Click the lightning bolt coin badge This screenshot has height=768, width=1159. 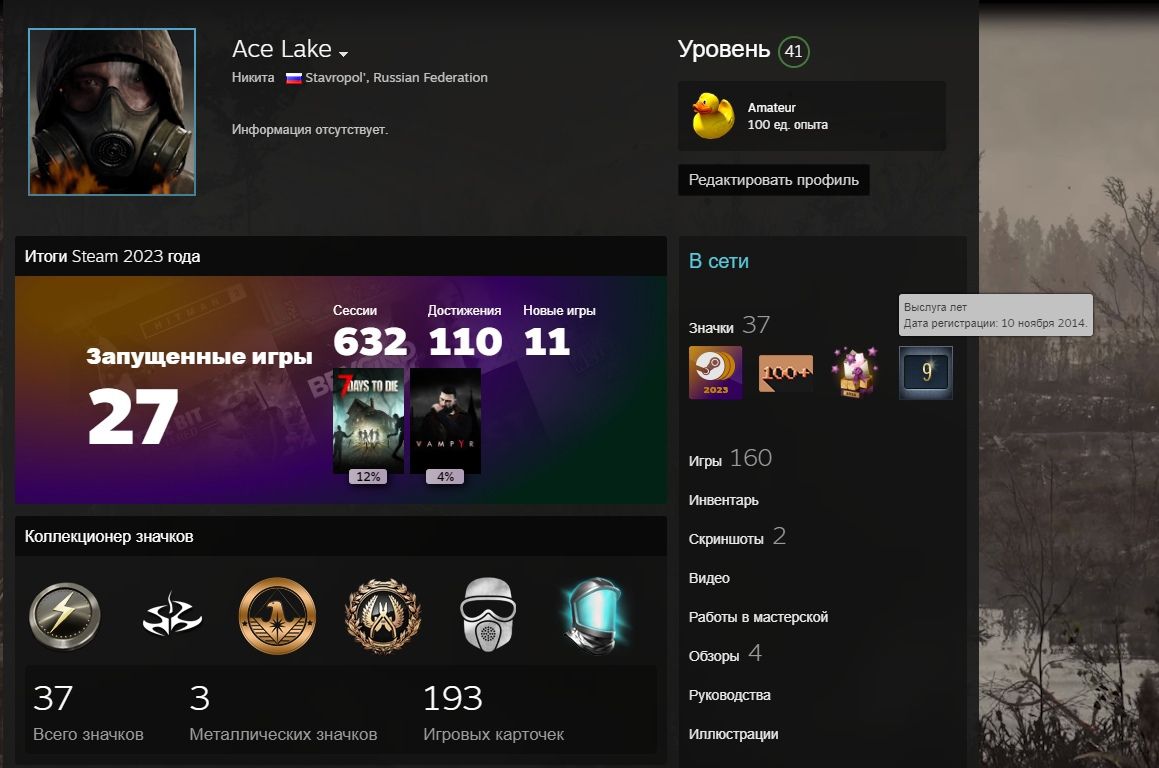click(x=65, y=616)
